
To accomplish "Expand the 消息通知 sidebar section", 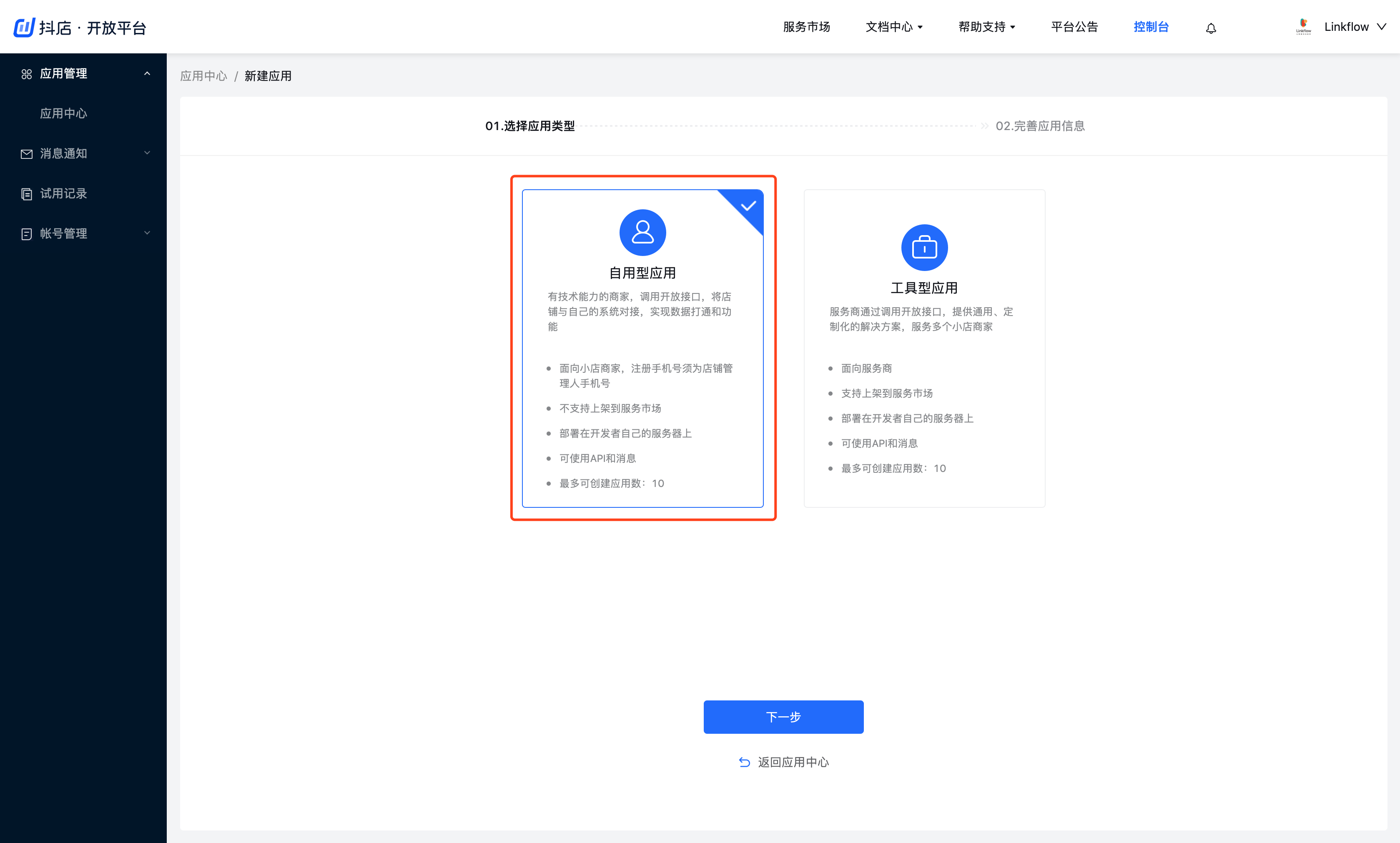I will (x=147, y=153).
